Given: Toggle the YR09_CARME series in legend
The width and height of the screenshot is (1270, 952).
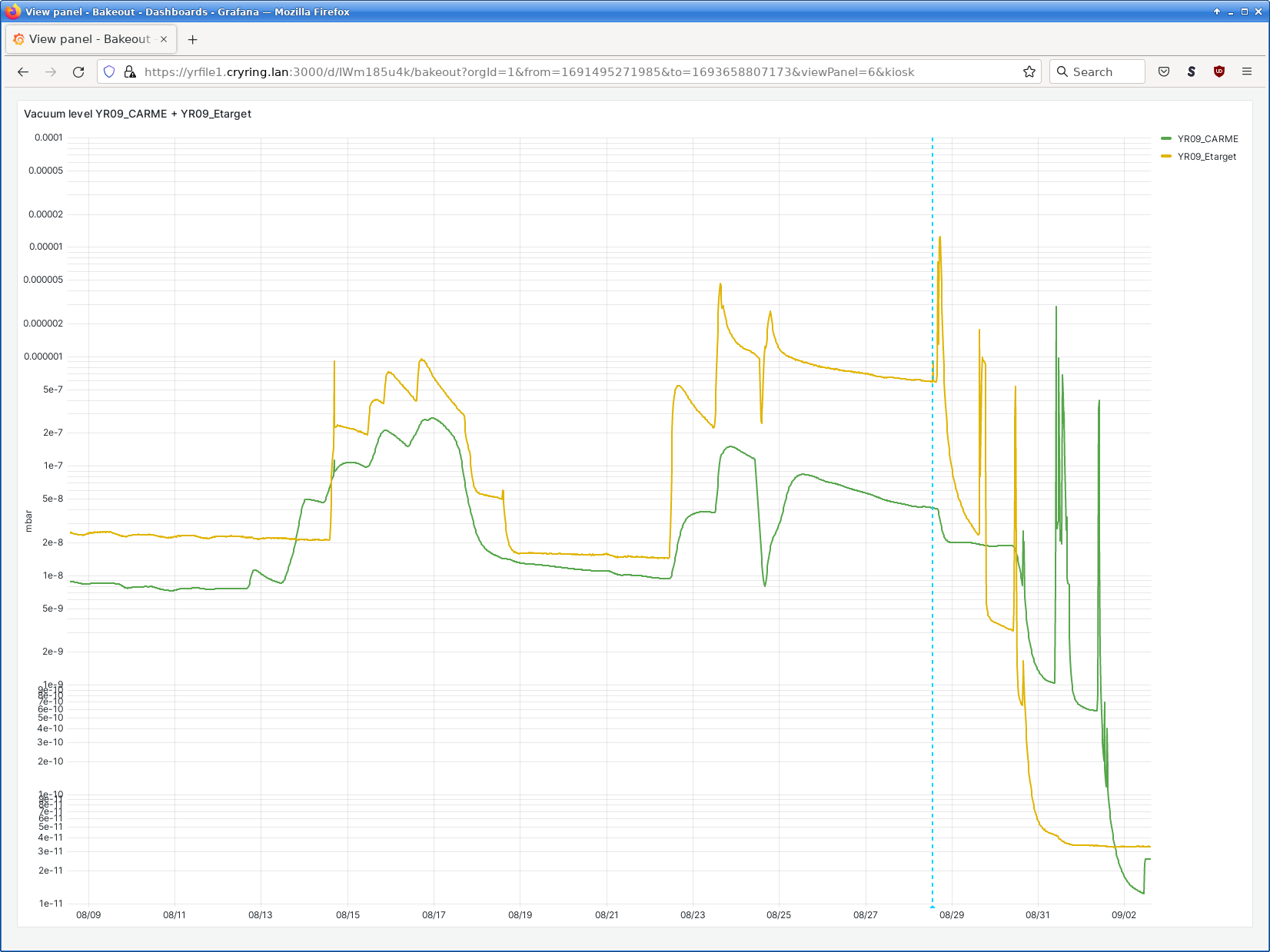Looking at the screenshot, I should (x=1208, y=139).
